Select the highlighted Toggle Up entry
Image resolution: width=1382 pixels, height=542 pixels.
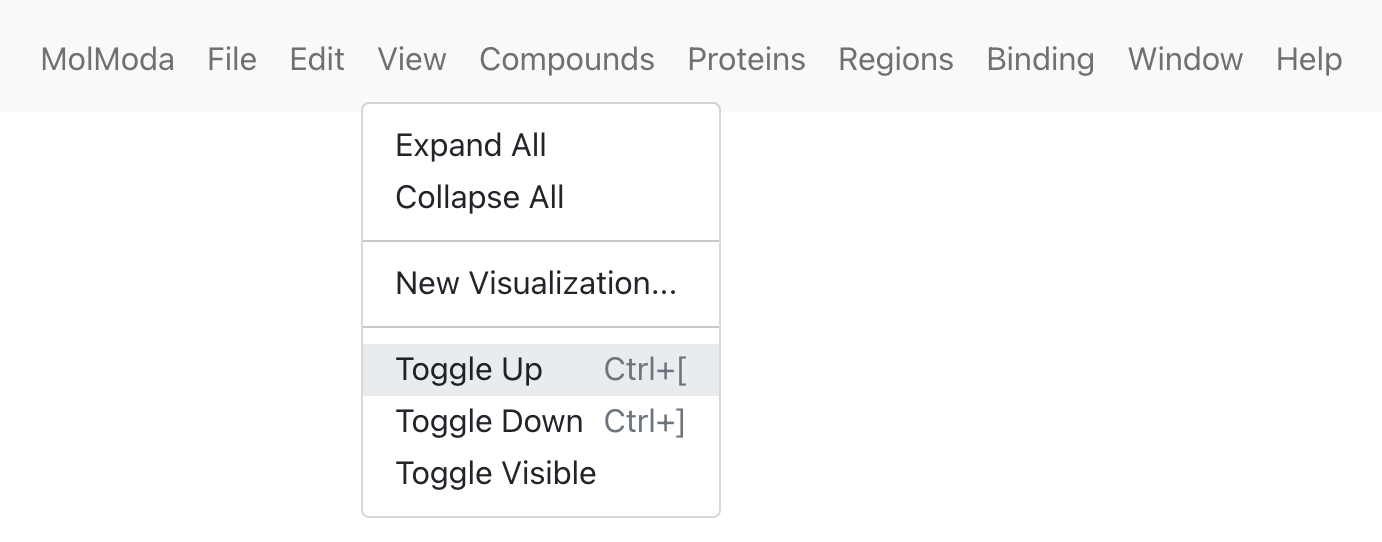point(541,370)
